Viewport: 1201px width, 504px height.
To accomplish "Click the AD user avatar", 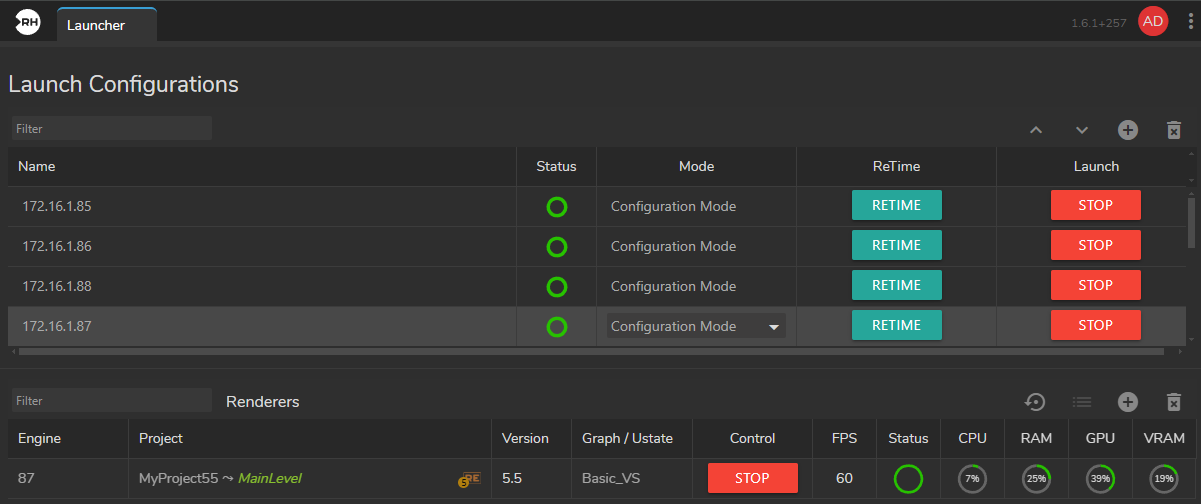I will pyautogui.click(x=1153, y=21).
